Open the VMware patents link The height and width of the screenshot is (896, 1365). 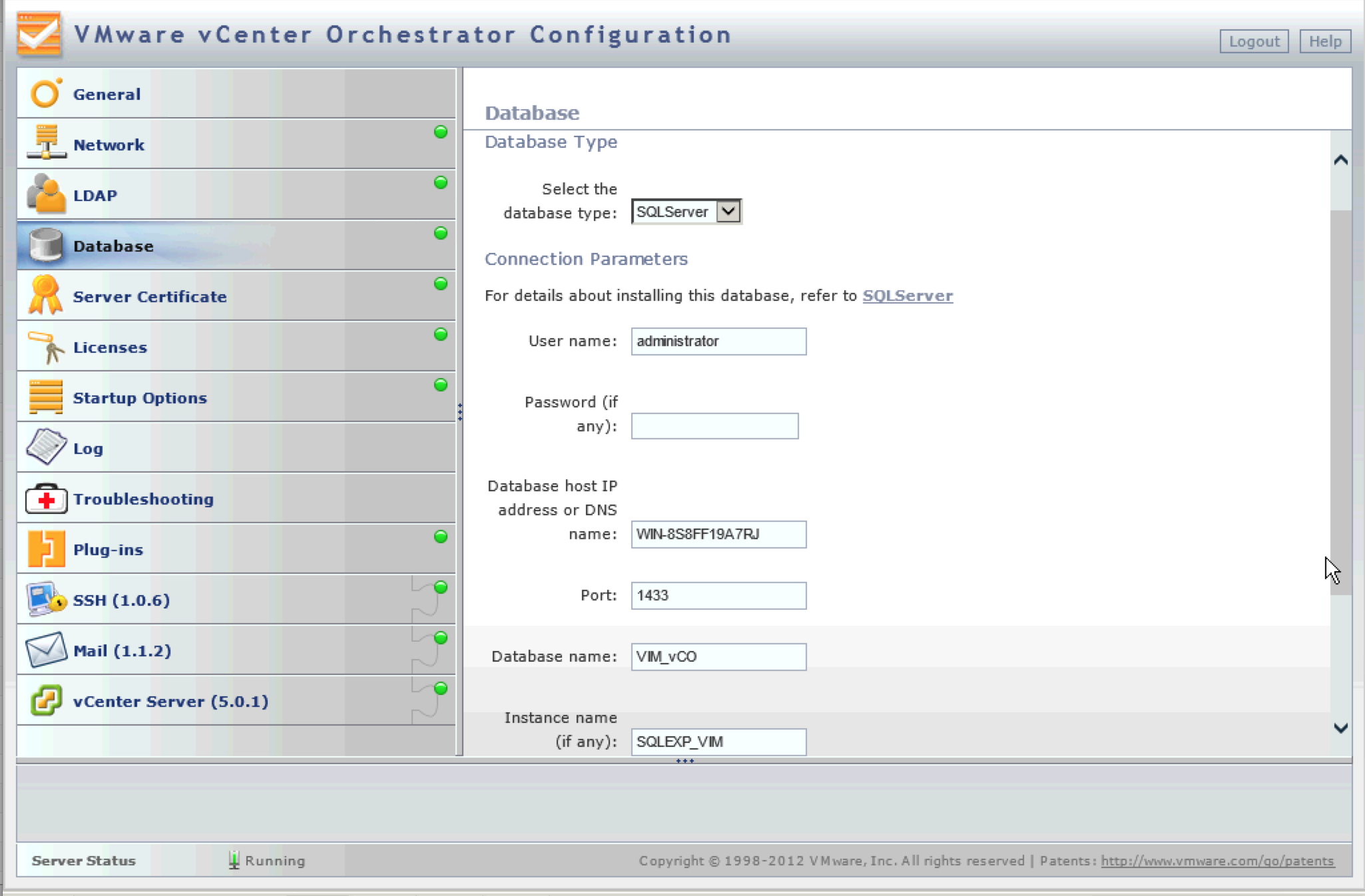[x=1217, y=861]
